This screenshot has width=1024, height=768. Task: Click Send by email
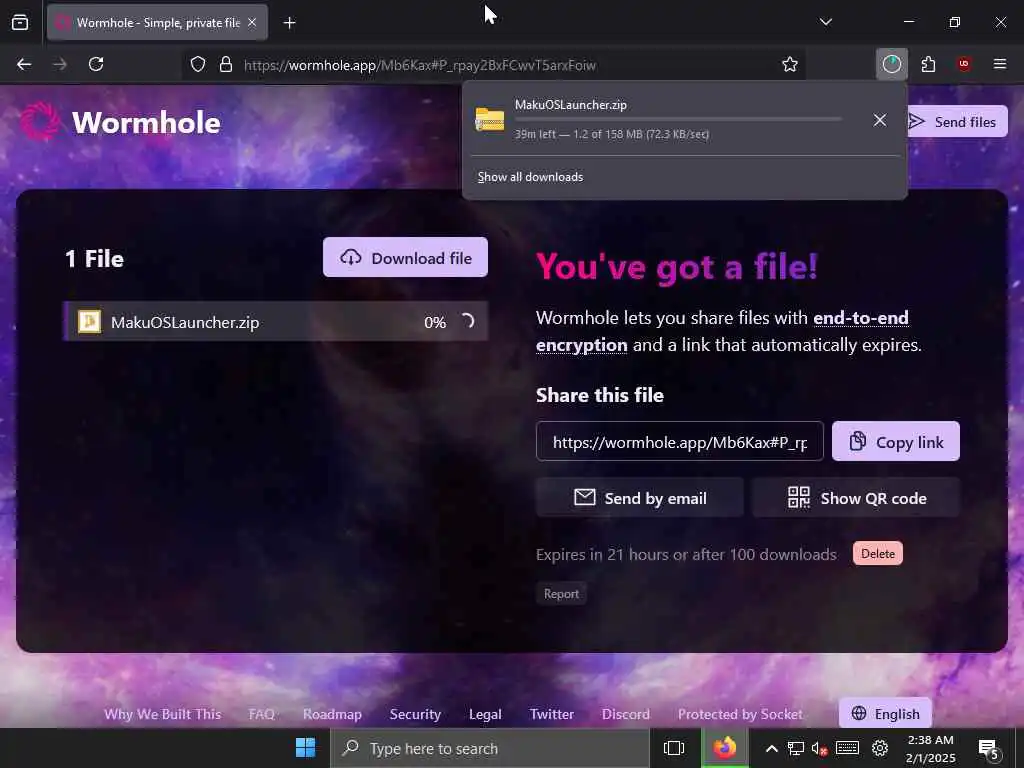click(x=639, y=498)
